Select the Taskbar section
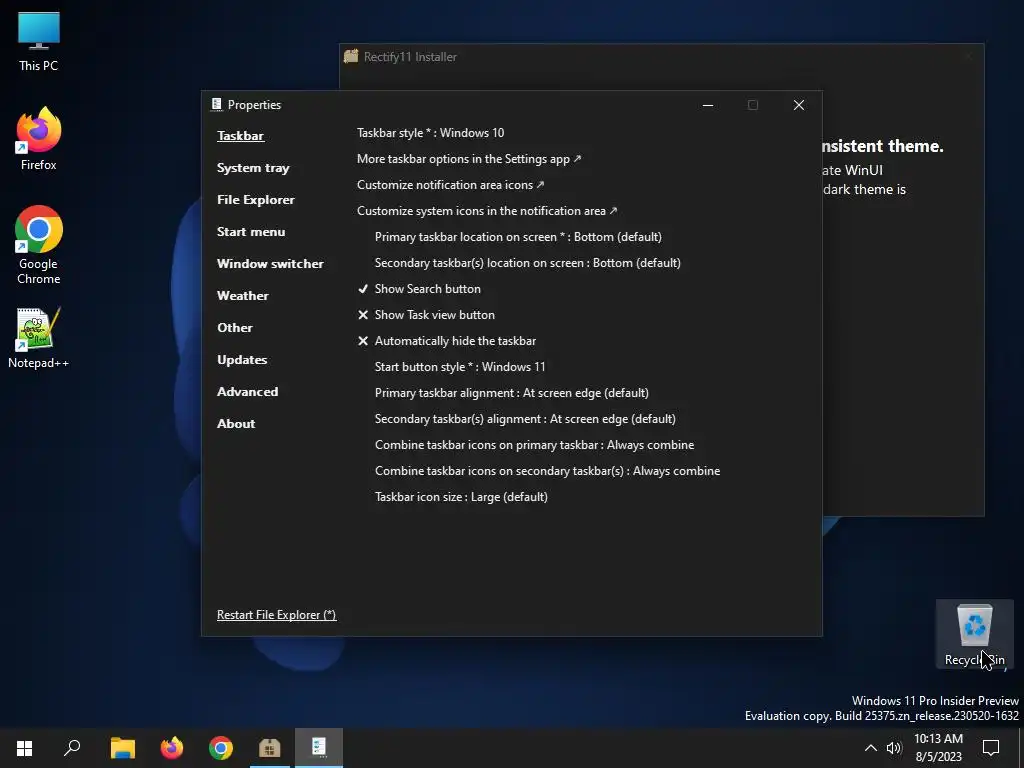The height and width of the screenshot is (768, 1024). point(240,136)
